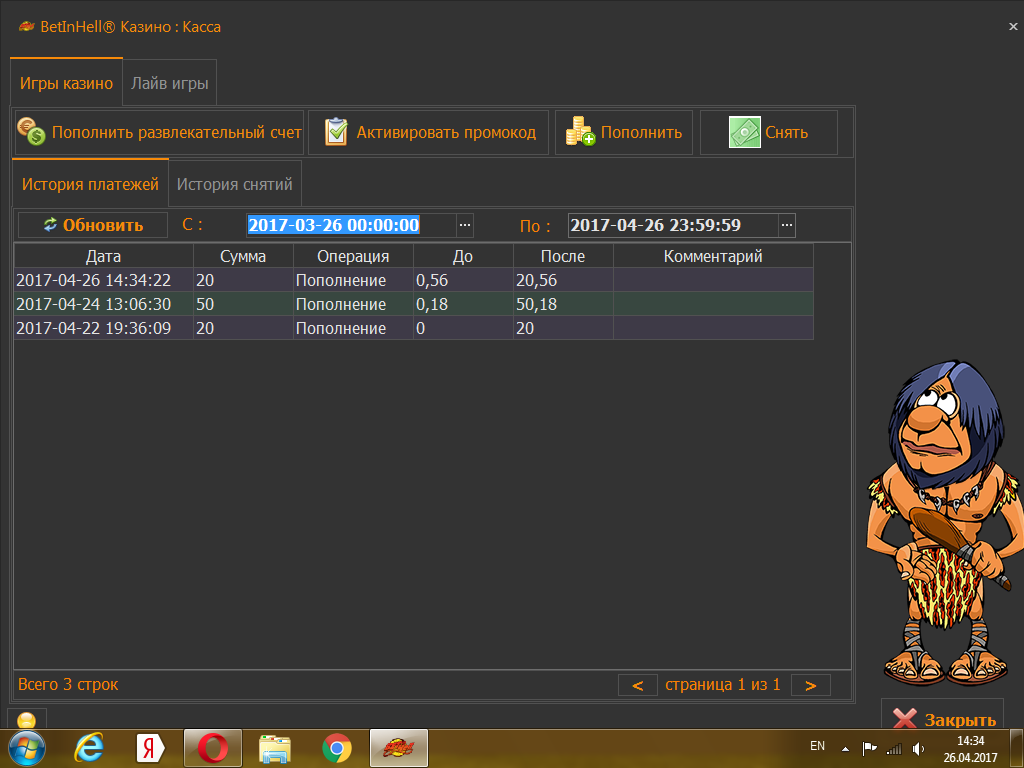1024x768 pixels.
Task: Click the 'С' start date field
Action: [x=351, y=225]
